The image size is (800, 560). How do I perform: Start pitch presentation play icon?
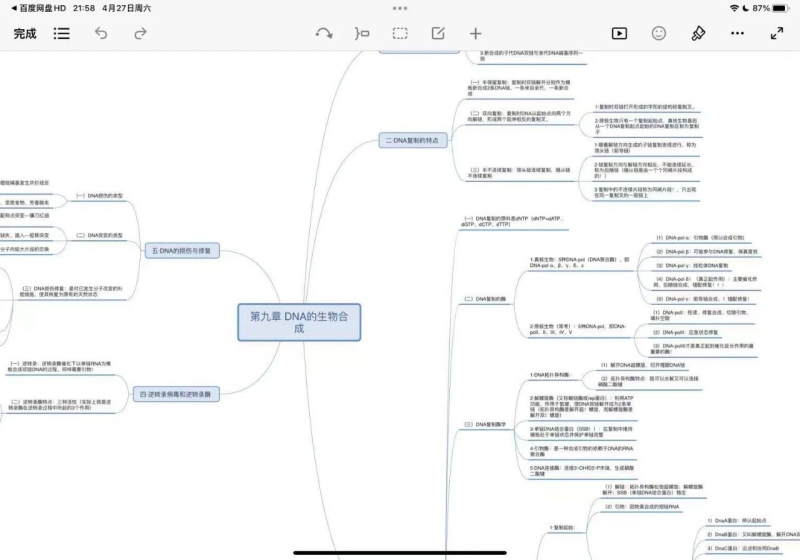tap(619, 34)
